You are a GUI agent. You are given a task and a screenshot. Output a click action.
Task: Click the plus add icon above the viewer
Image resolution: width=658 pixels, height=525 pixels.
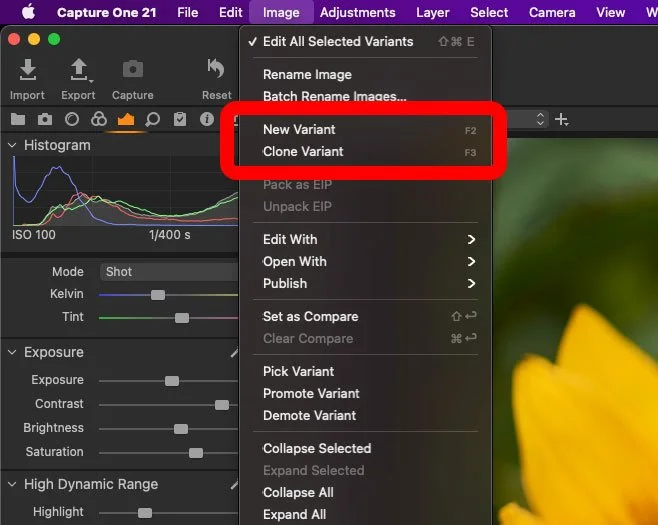561,120
